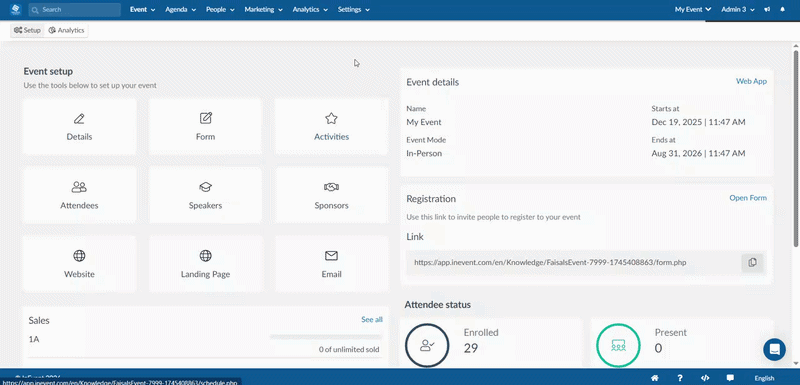Click the Enrolled count 29
800x385 pixels.
[471, 348]
